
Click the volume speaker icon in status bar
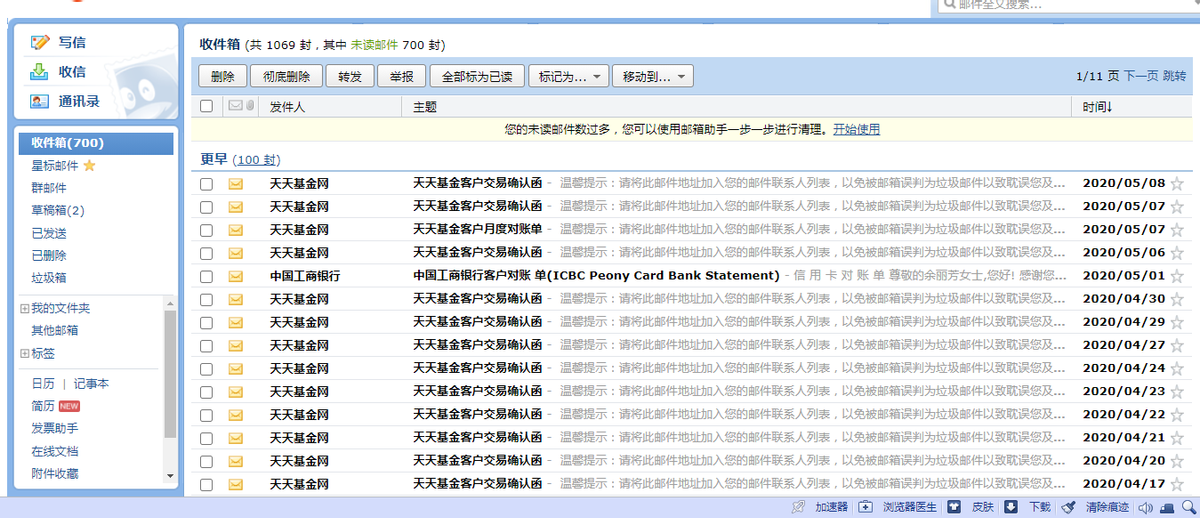(x=1145, y=507)
